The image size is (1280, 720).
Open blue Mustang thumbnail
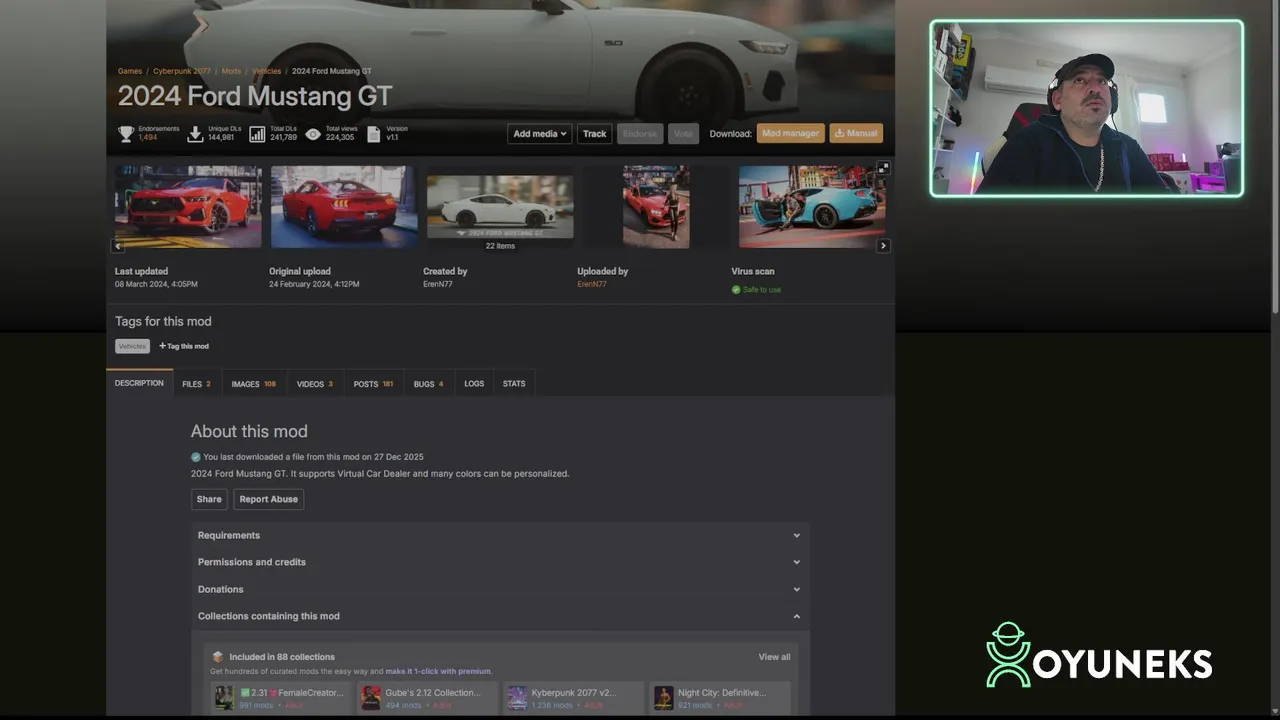click(812, 206)
